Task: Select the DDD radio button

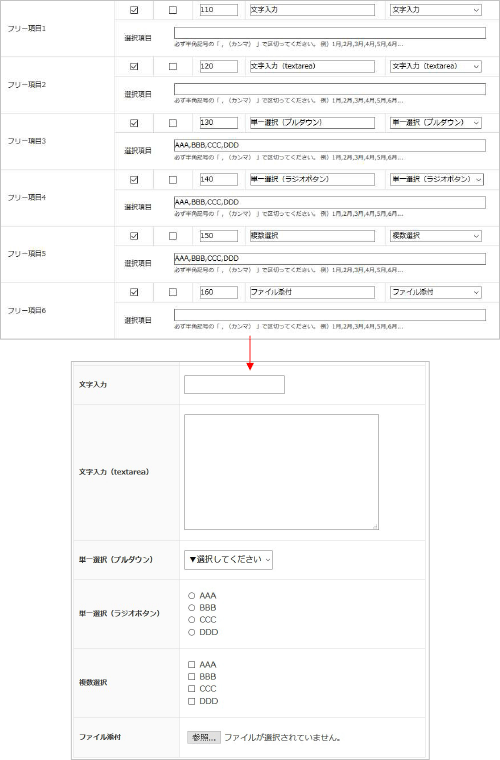Action: point(191,633)
